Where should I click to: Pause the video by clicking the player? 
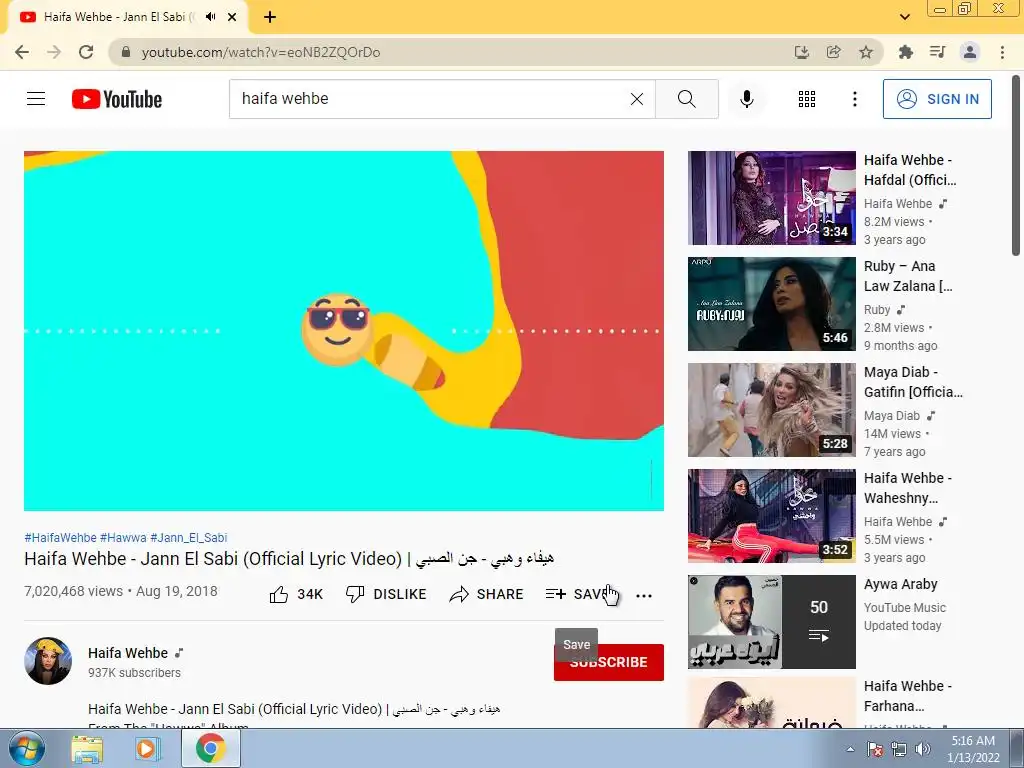pyautogui.click(x=344, y=331)
